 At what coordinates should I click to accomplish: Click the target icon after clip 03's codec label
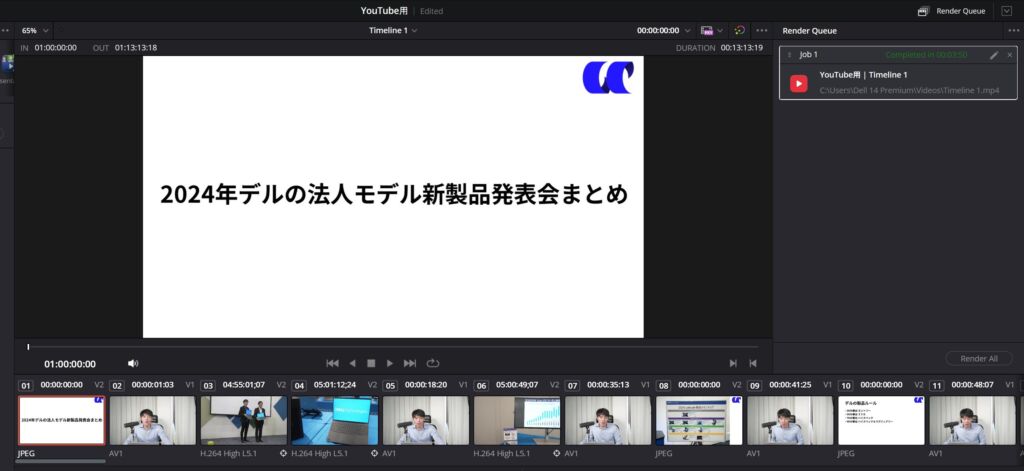283,453
